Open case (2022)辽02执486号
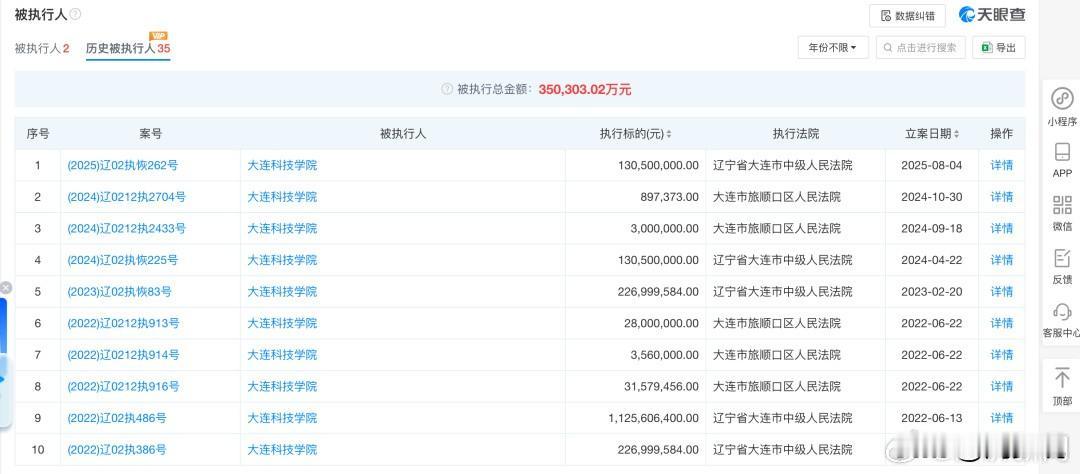This screenshot has height=474, width=1080. tap(116, 418)
